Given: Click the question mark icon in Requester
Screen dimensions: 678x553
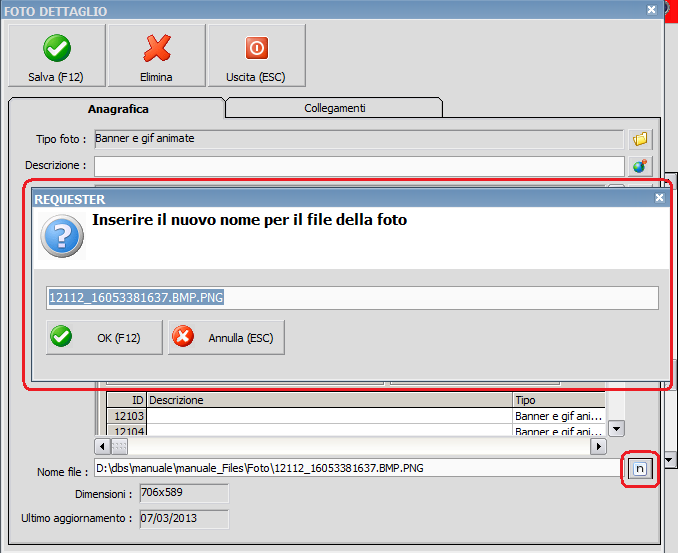Looking at the screenshot, I should [x=62, y=236].
